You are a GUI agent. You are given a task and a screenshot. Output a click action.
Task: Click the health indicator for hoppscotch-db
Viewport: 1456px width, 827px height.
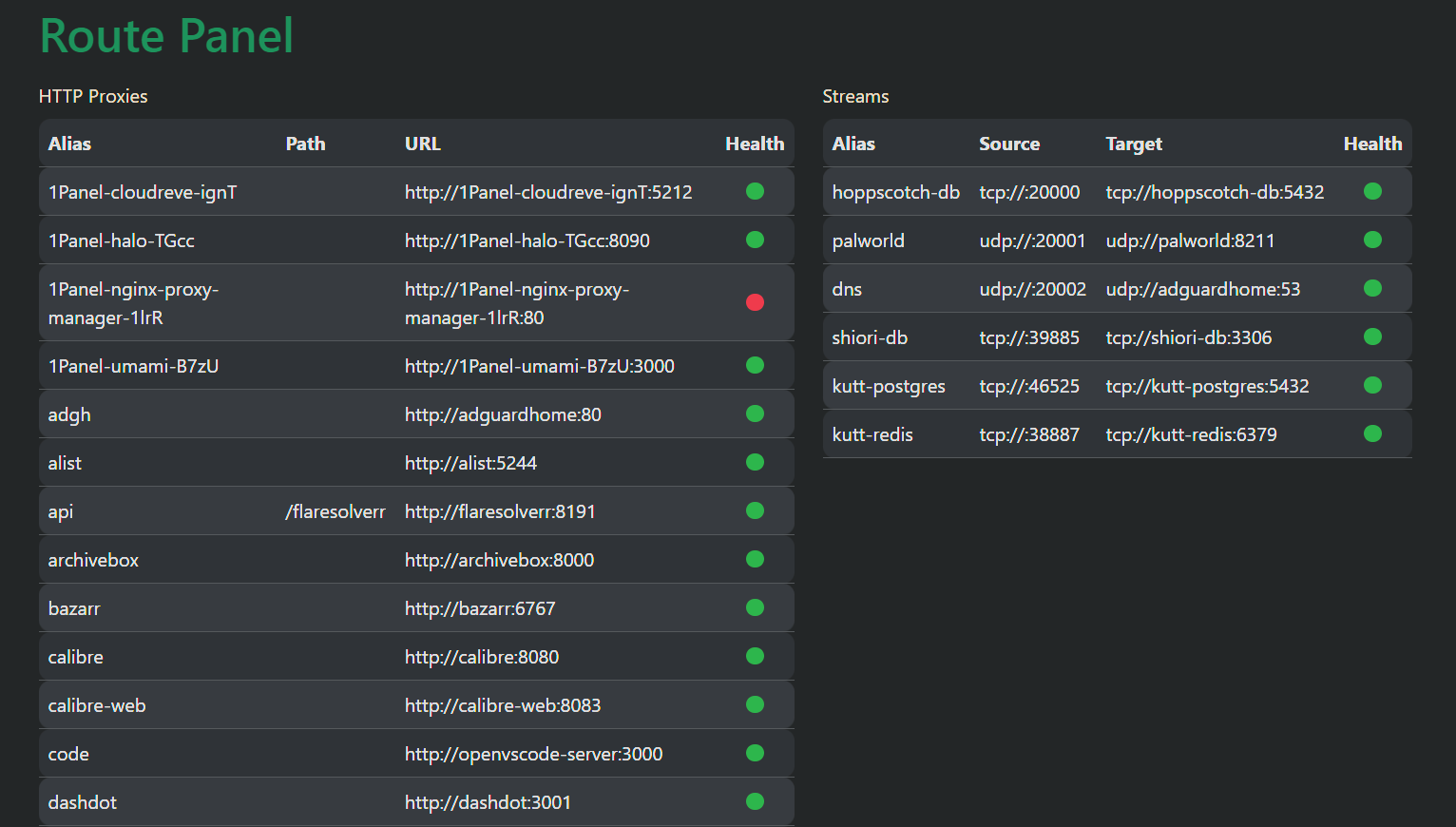click(1372, 191)
